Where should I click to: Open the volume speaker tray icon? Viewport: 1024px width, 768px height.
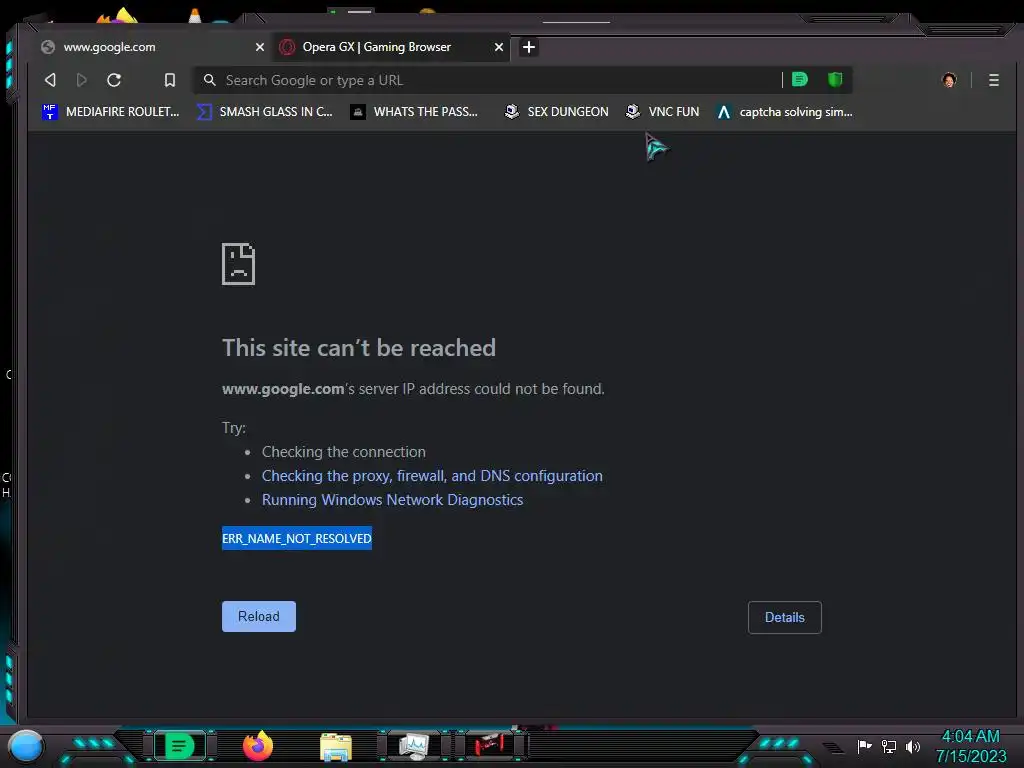[x=913, y=746]
